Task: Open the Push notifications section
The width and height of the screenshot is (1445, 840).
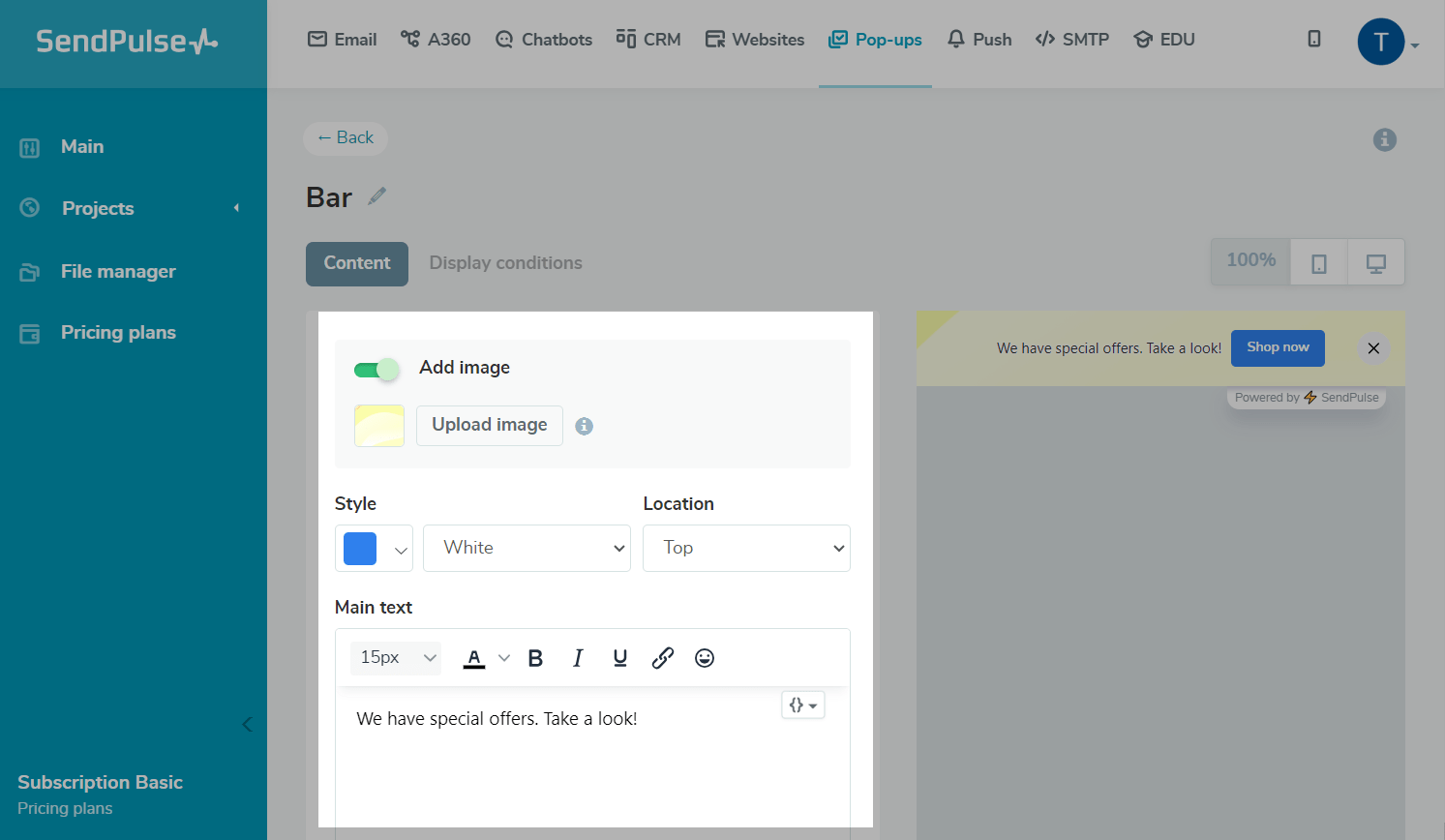Action: coord(979,40)
